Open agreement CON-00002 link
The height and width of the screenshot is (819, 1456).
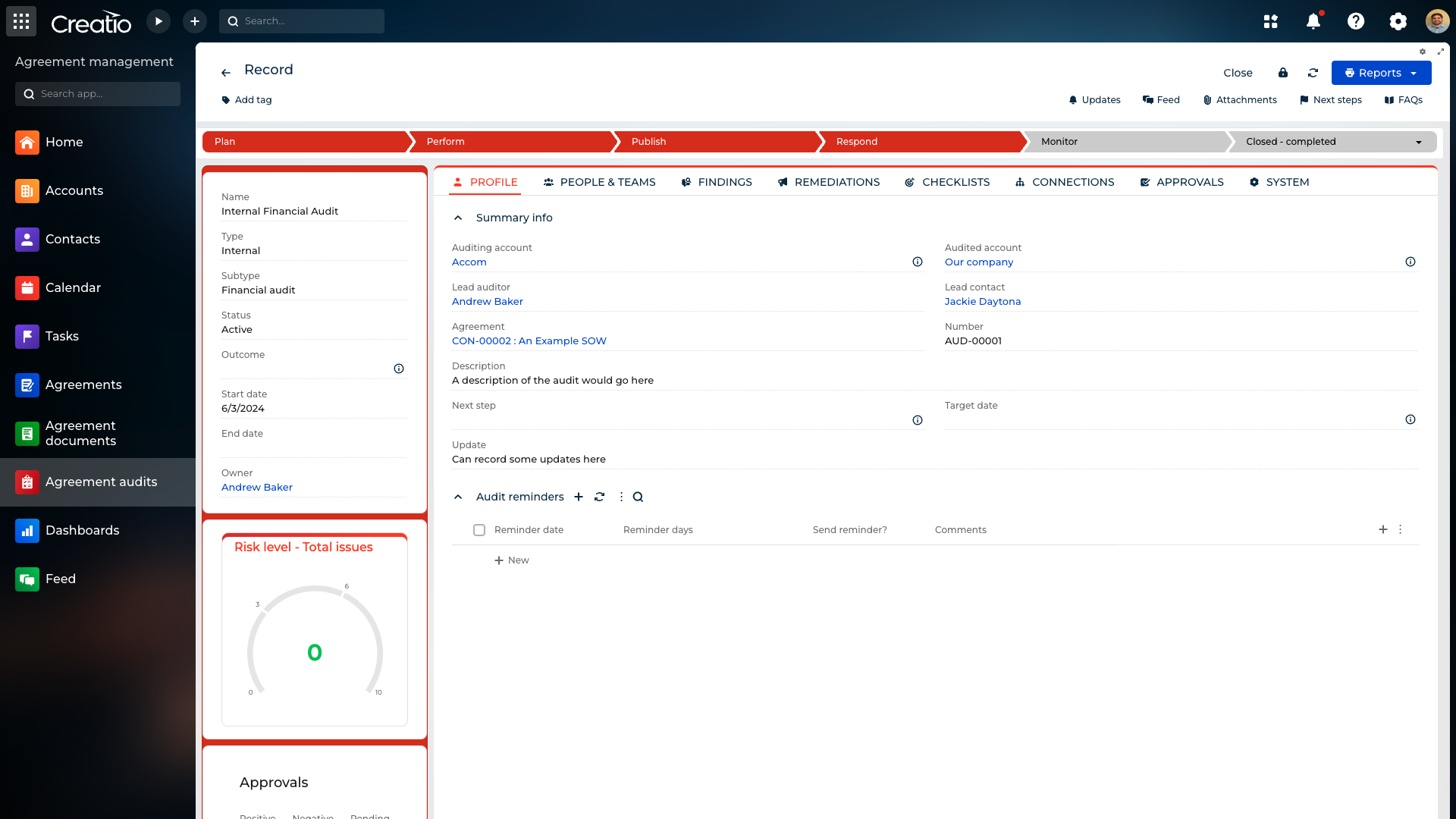[529, 341]
